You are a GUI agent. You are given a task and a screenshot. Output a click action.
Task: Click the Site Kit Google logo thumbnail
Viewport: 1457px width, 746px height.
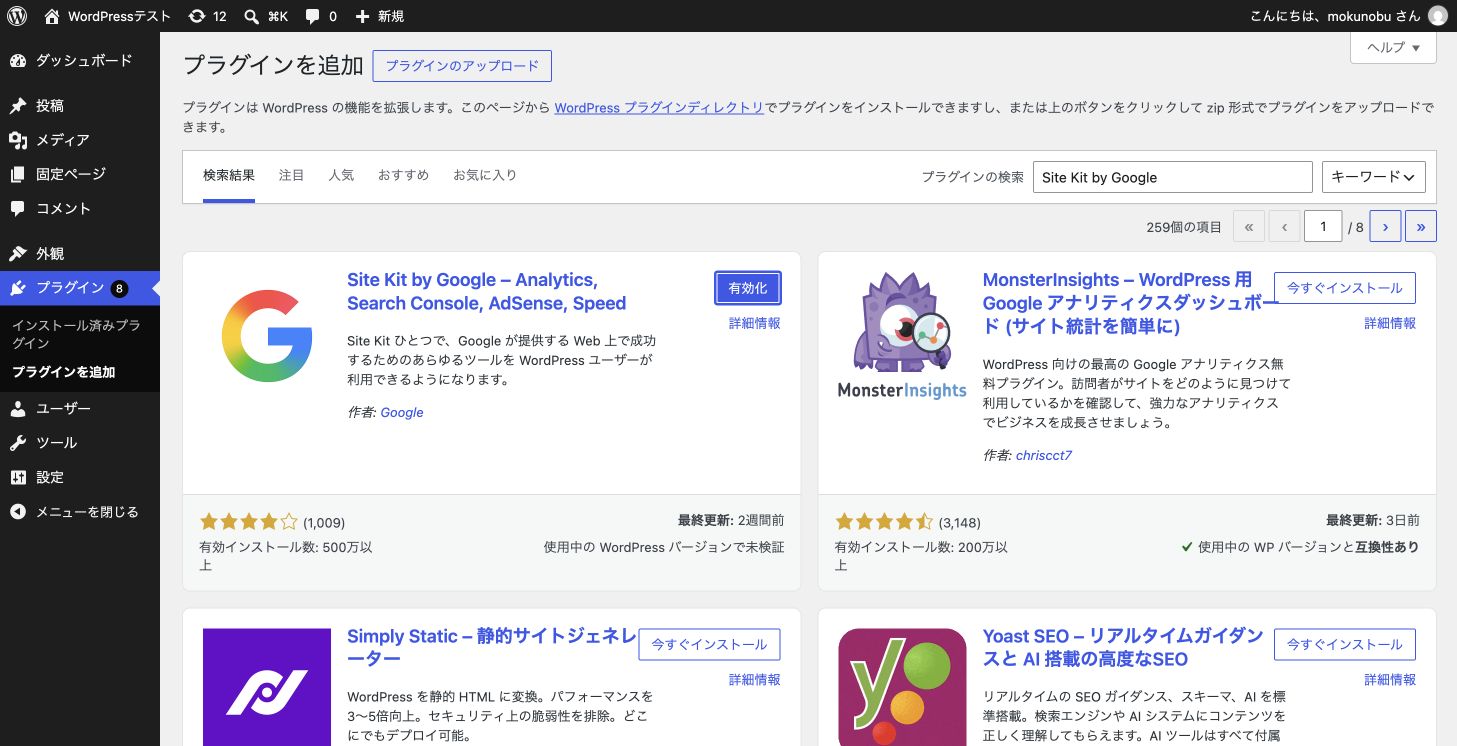tap(267, 336)
